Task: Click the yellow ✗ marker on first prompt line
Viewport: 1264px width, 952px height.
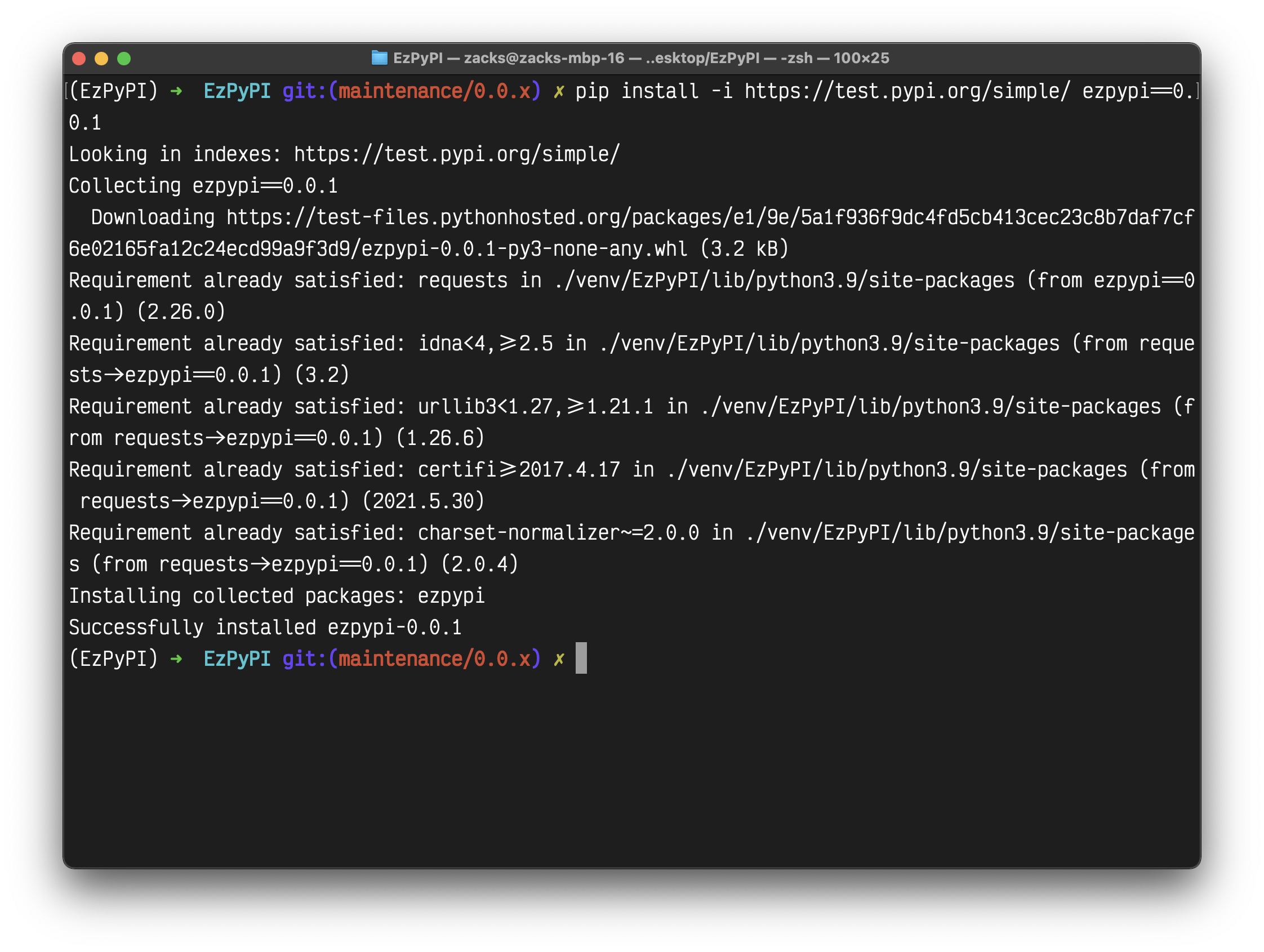Action: 559,91
